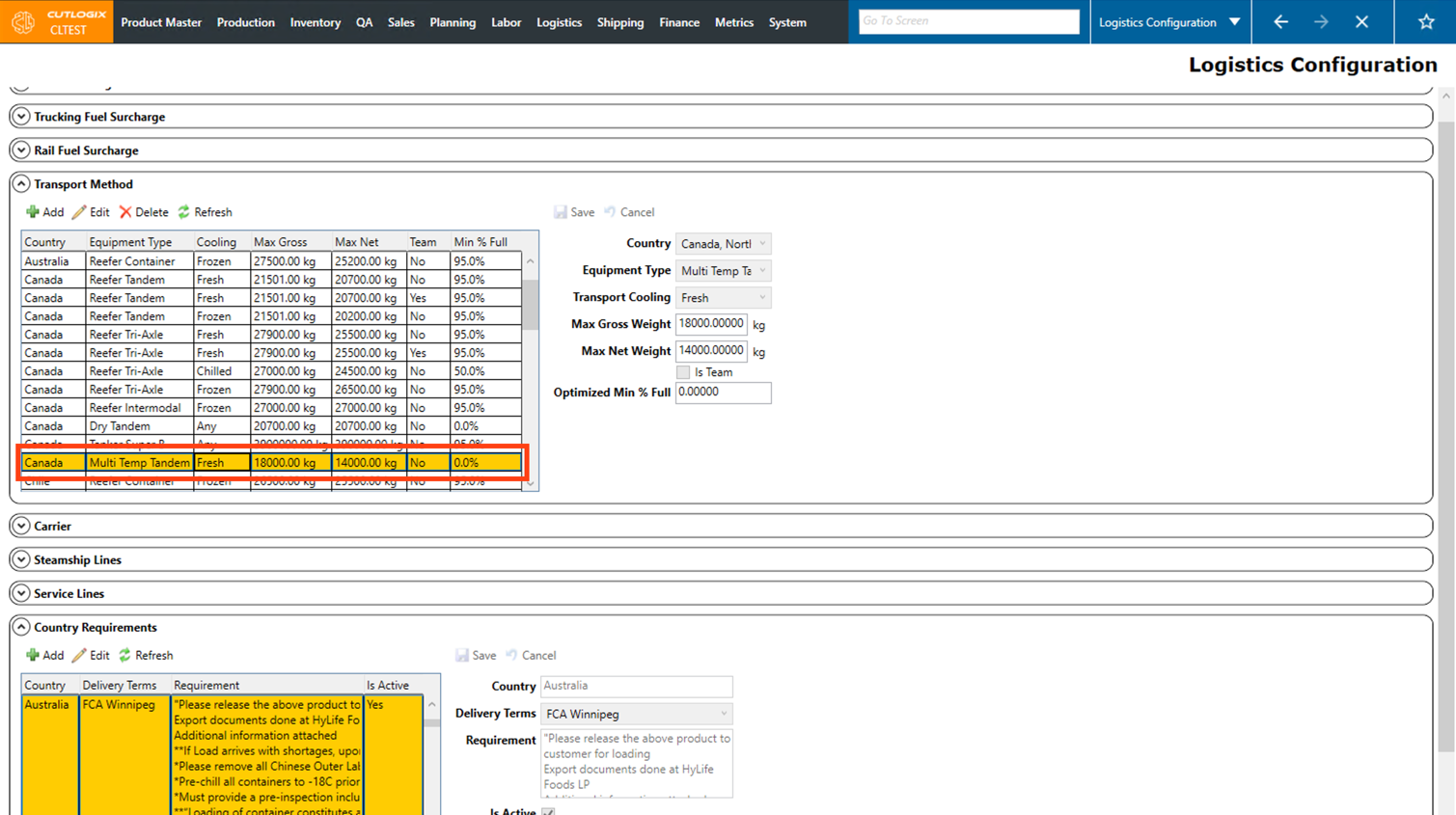The height and width of the screenshot is (815, 1456).
Task: Delete the selected transport method row
Action: [x=143, y=212]
